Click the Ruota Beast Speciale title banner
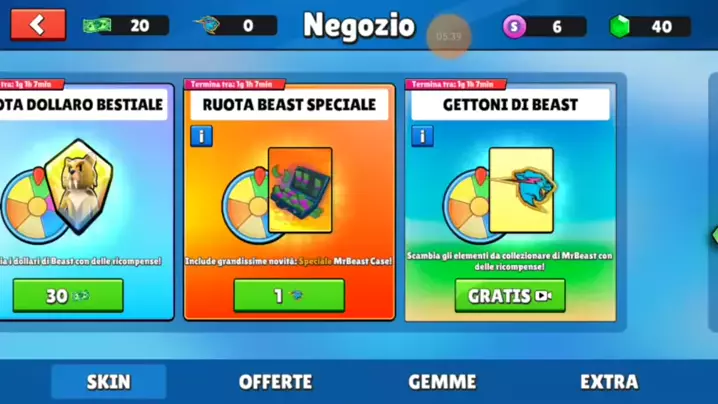This screenshot has width=718, height=404. pyautogui.click(x=289, y=105)
